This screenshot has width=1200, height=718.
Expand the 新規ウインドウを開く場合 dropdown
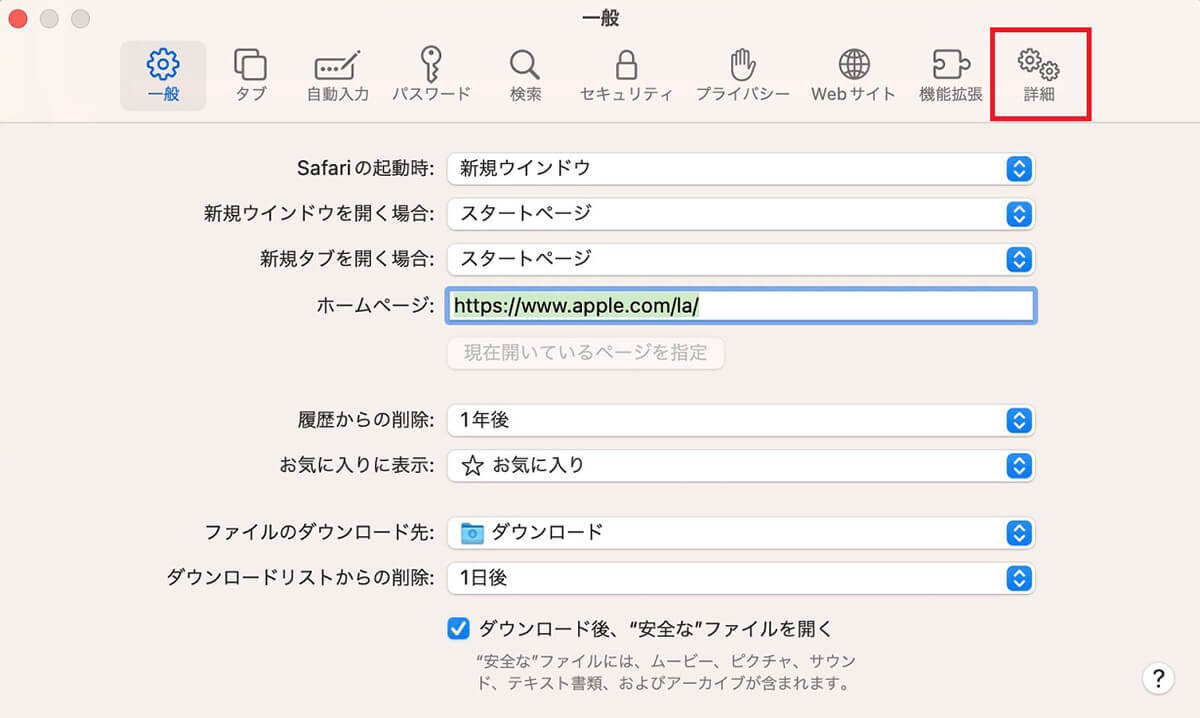point(741,213)
